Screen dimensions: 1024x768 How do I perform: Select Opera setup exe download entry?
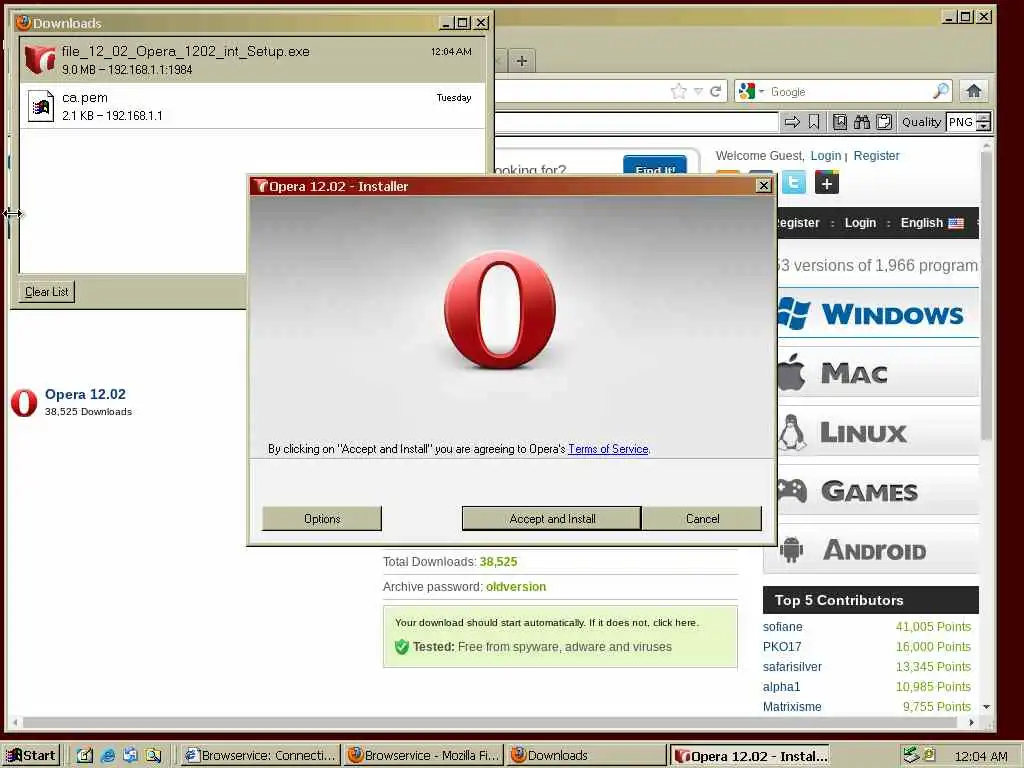[x=253, y=60]
